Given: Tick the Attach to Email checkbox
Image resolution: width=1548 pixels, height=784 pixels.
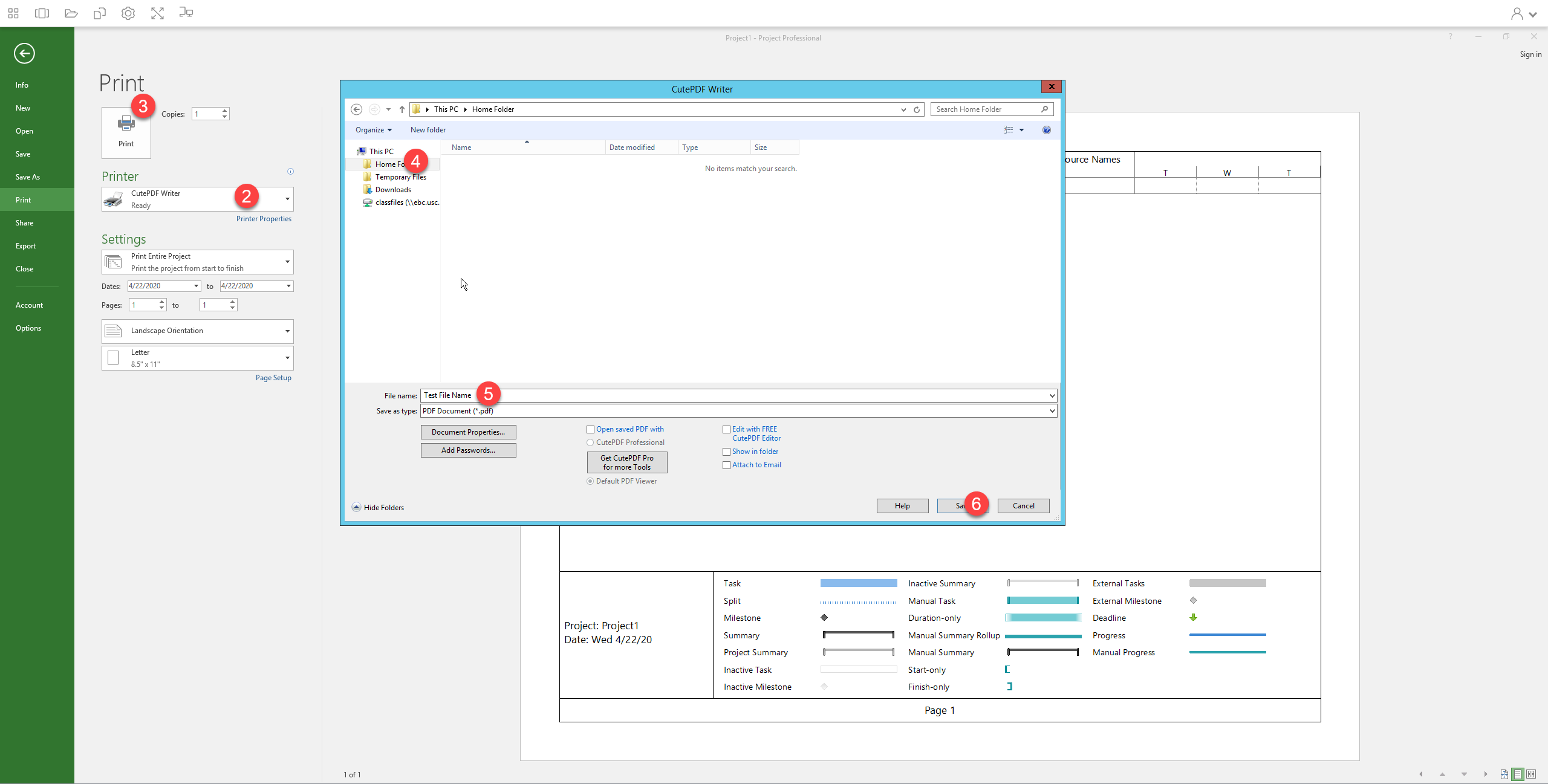Looking at the screenshot, I should (x=726, y=465).
